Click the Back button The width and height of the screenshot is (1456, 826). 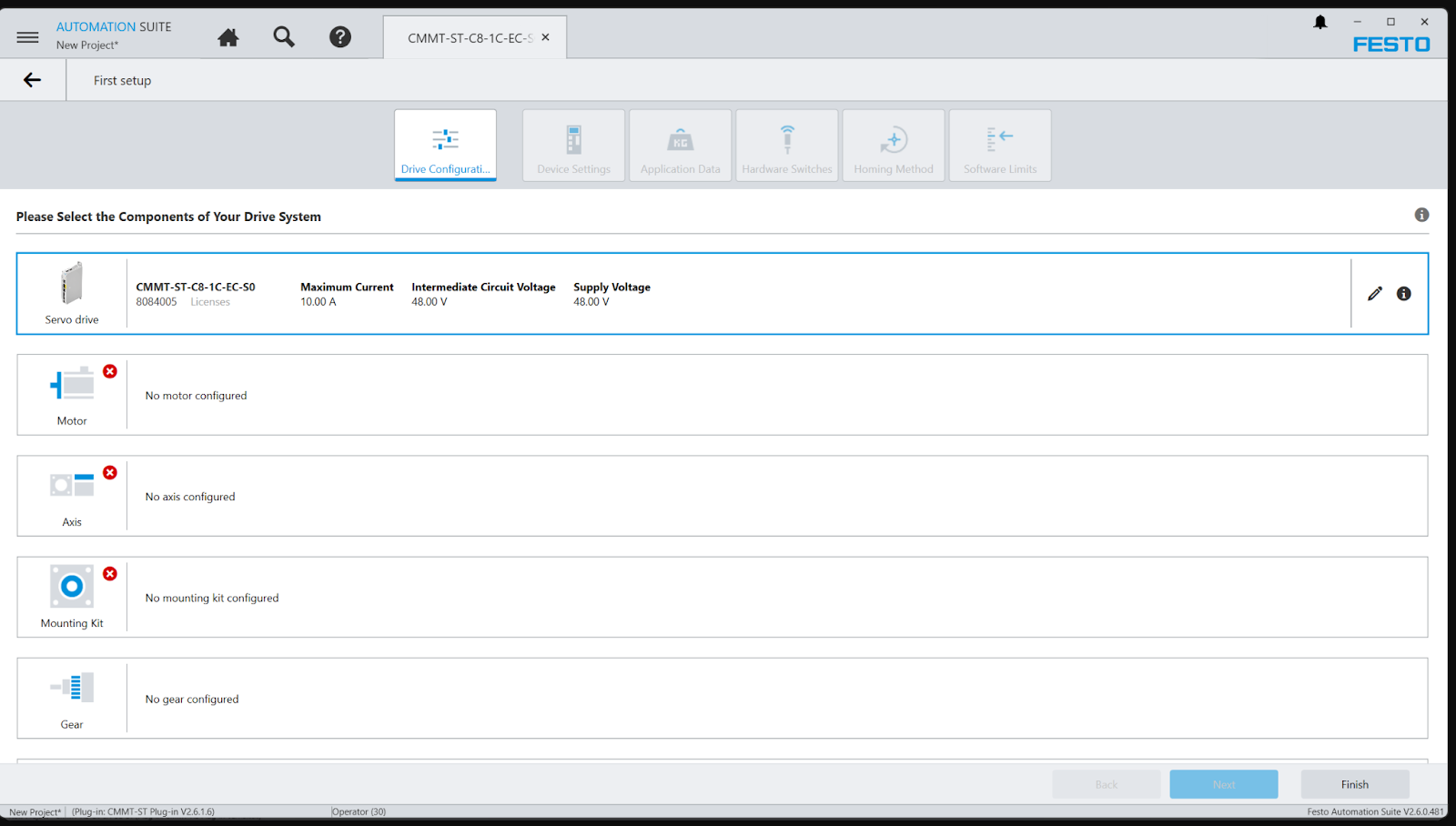coord(1107,784)
